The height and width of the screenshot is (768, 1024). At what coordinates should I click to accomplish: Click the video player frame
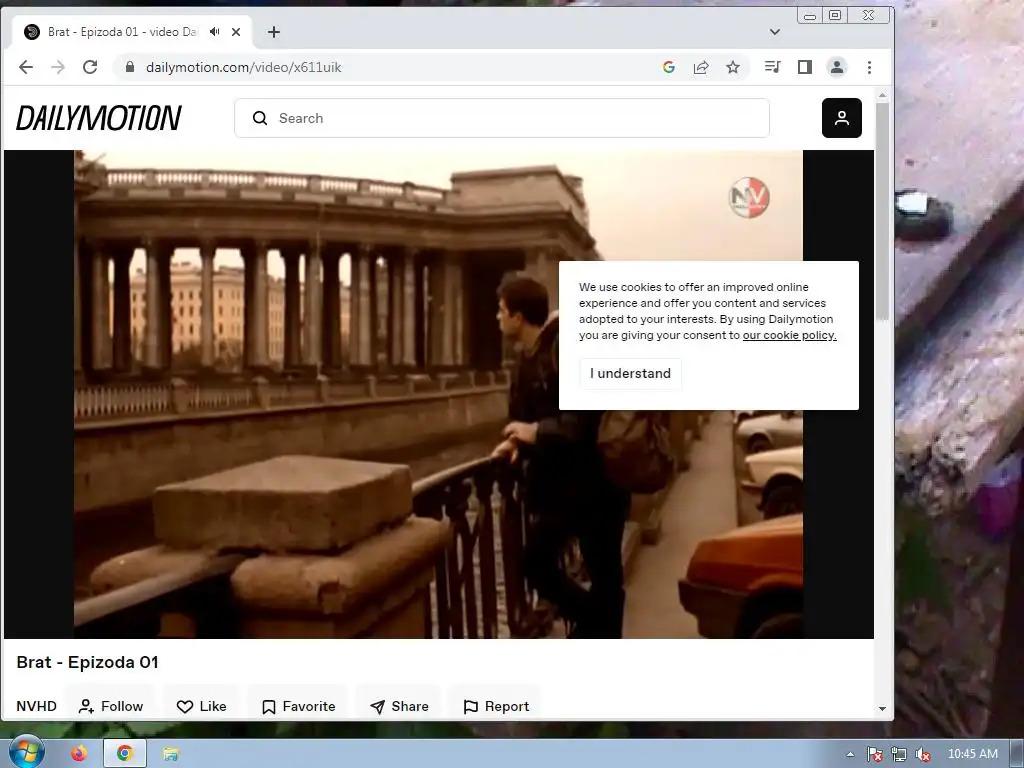(438, 394)
